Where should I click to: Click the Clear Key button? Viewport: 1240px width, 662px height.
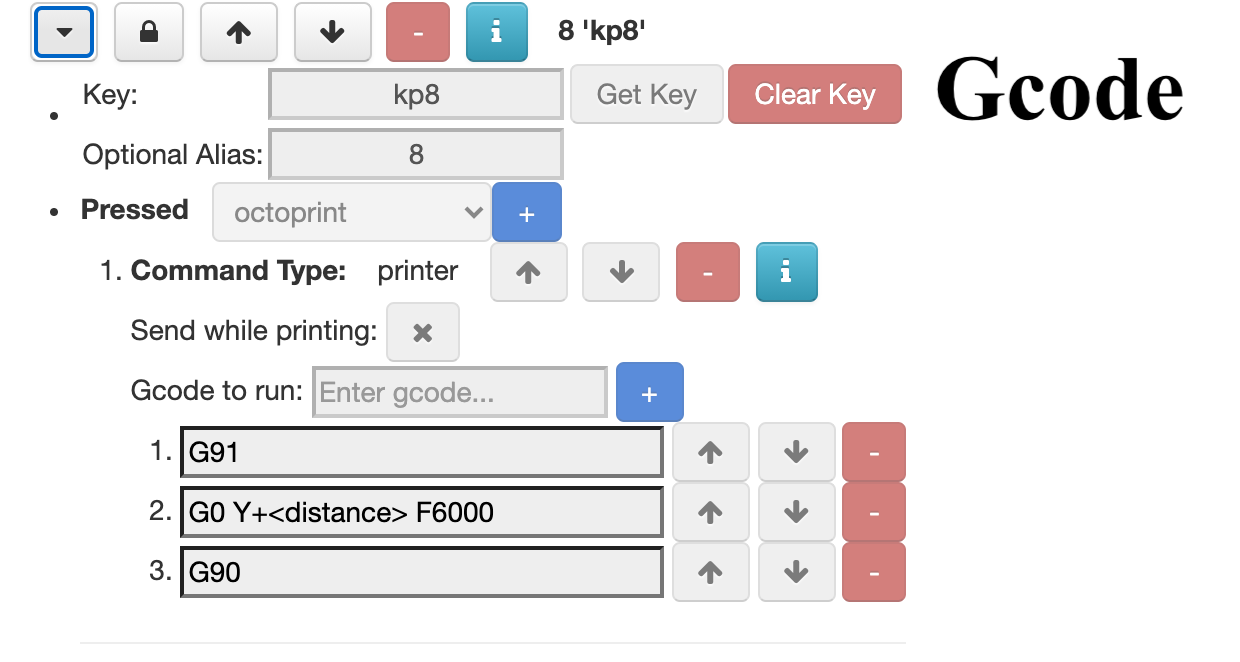point(815,94)
